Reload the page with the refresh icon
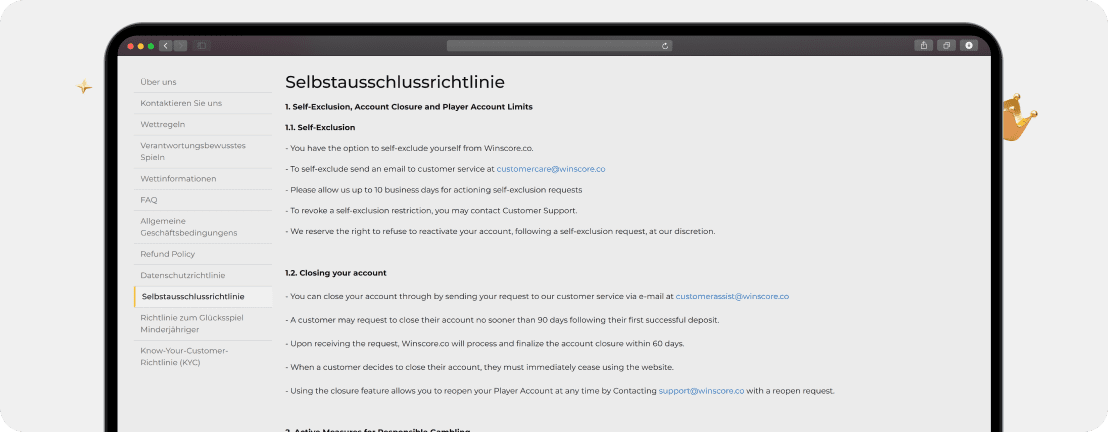The width and height of the screenshot is (1108, 432). (x=665, y=46)
